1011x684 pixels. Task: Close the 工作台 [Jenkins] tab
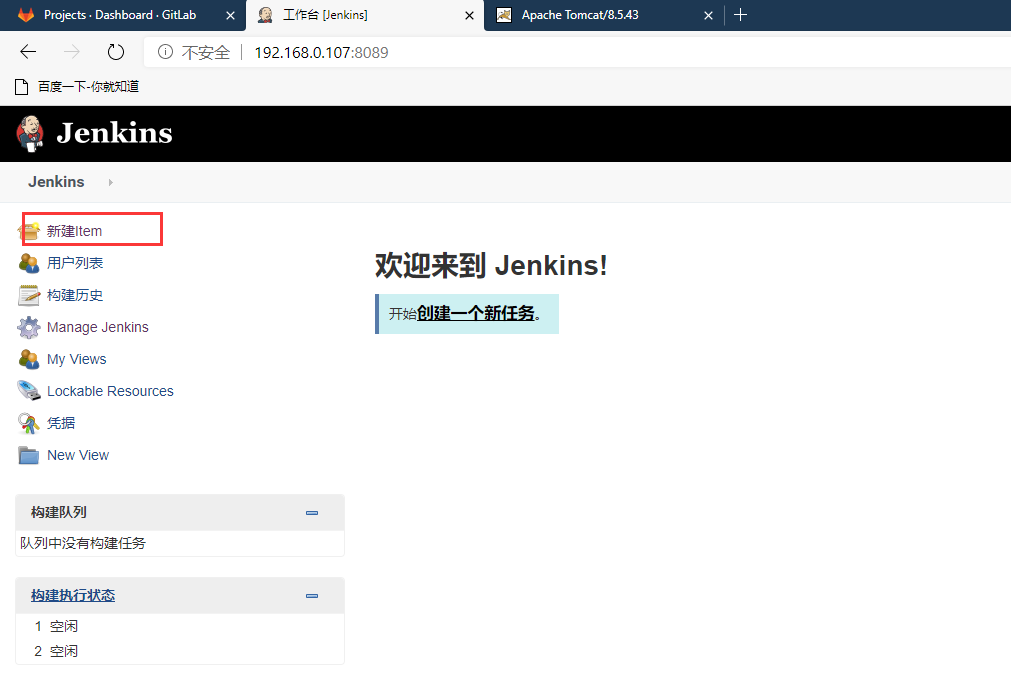coord(469,15)
